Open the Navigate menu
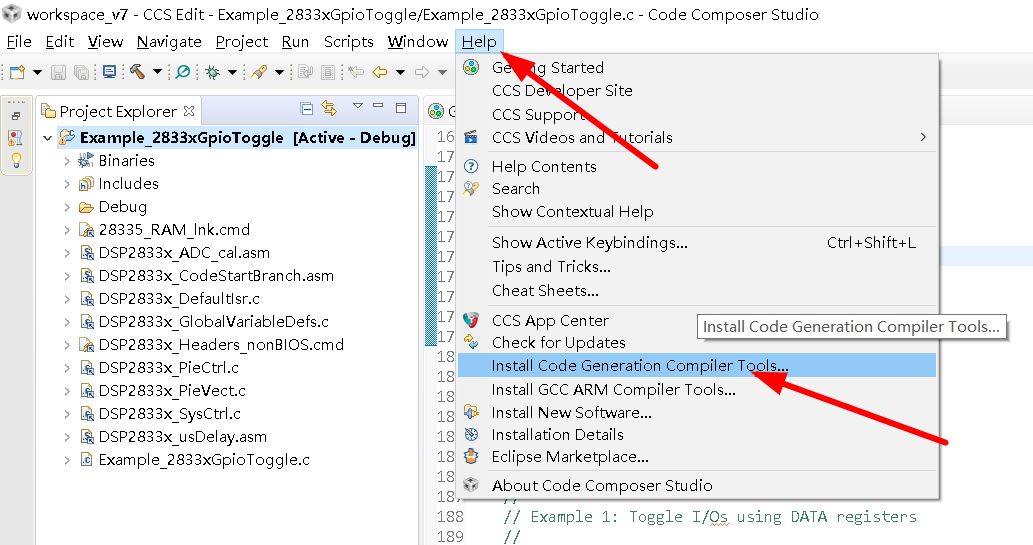Image resolution: width=1033 pixels, height=545 pixels. [169, 42]
